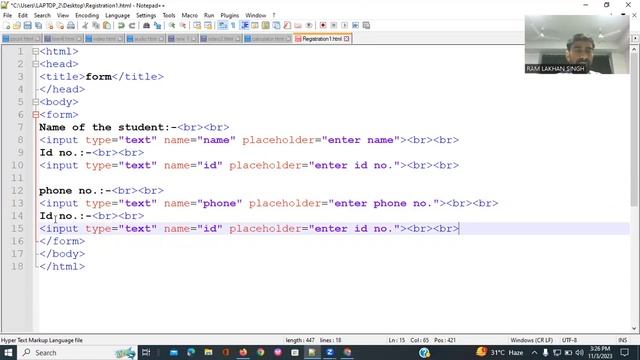Collapse the head fold marker on line 2
This screenshot has height=360, width=640.
coord(36,64)
